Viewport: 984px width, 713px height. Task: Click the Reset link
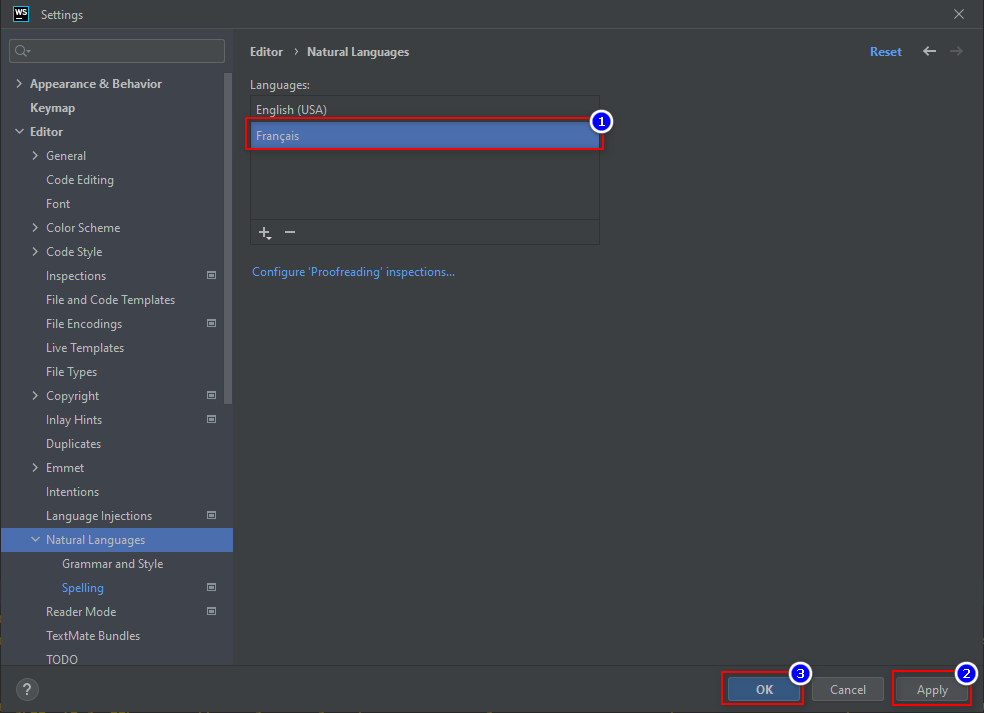(x=885, y=52)
